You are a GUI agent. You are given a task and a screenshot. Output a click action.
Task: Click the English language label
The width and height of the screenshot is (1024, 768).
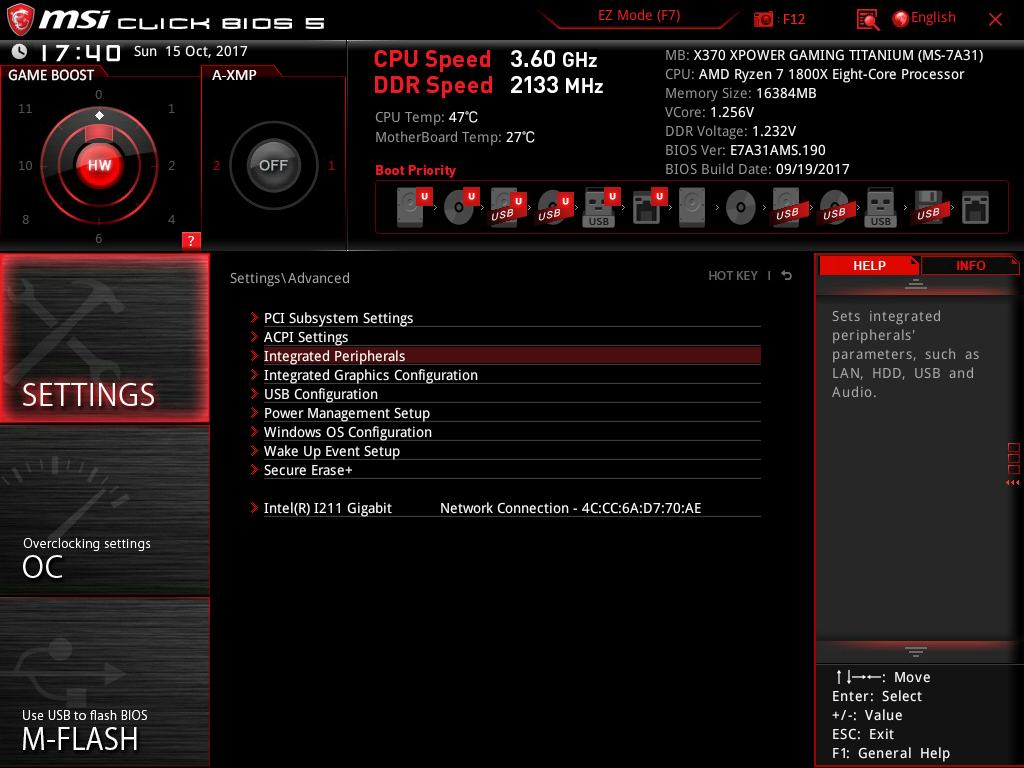(x=933, y=18)
